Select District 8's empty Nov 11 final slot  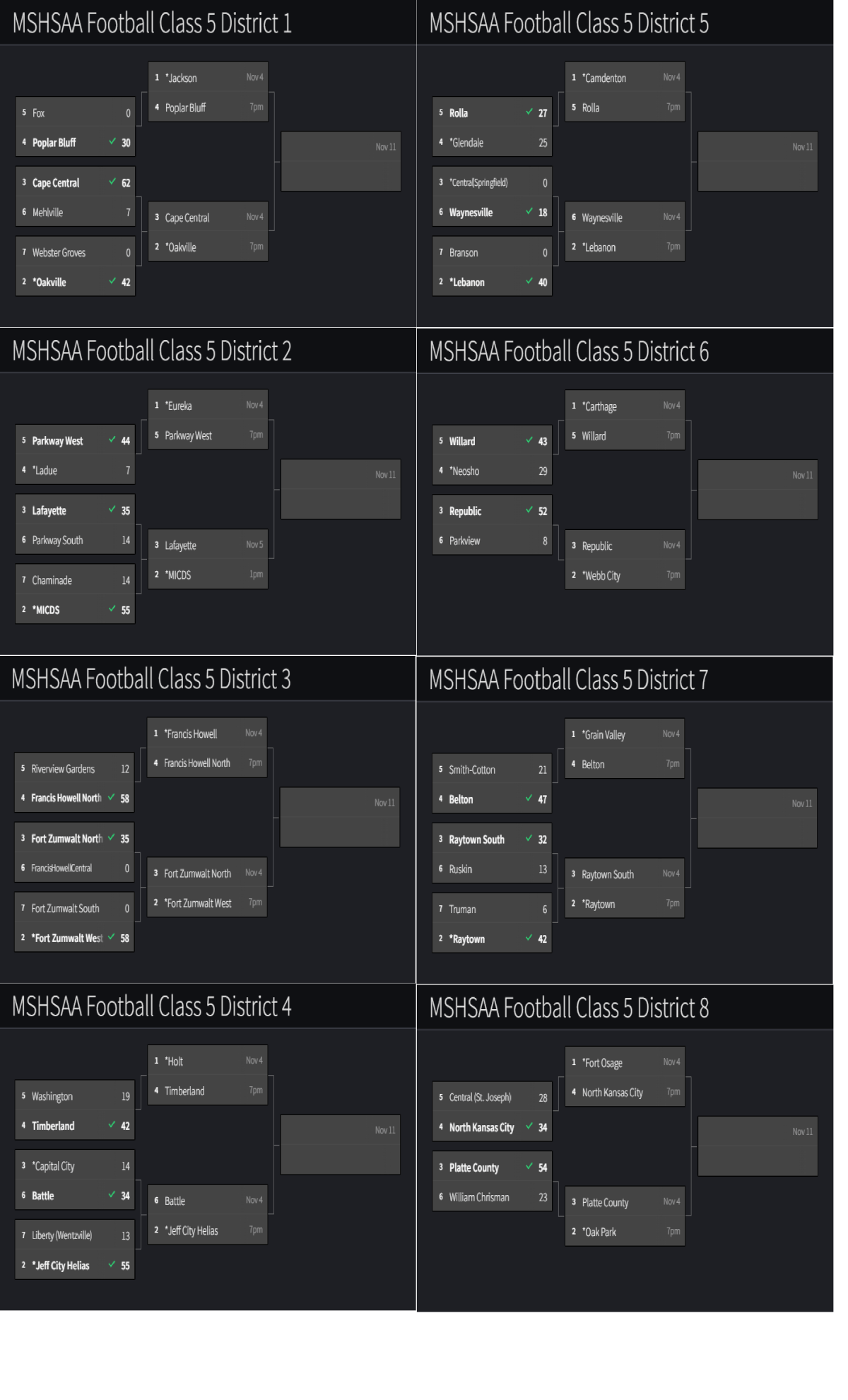[x=758, y=1147]
